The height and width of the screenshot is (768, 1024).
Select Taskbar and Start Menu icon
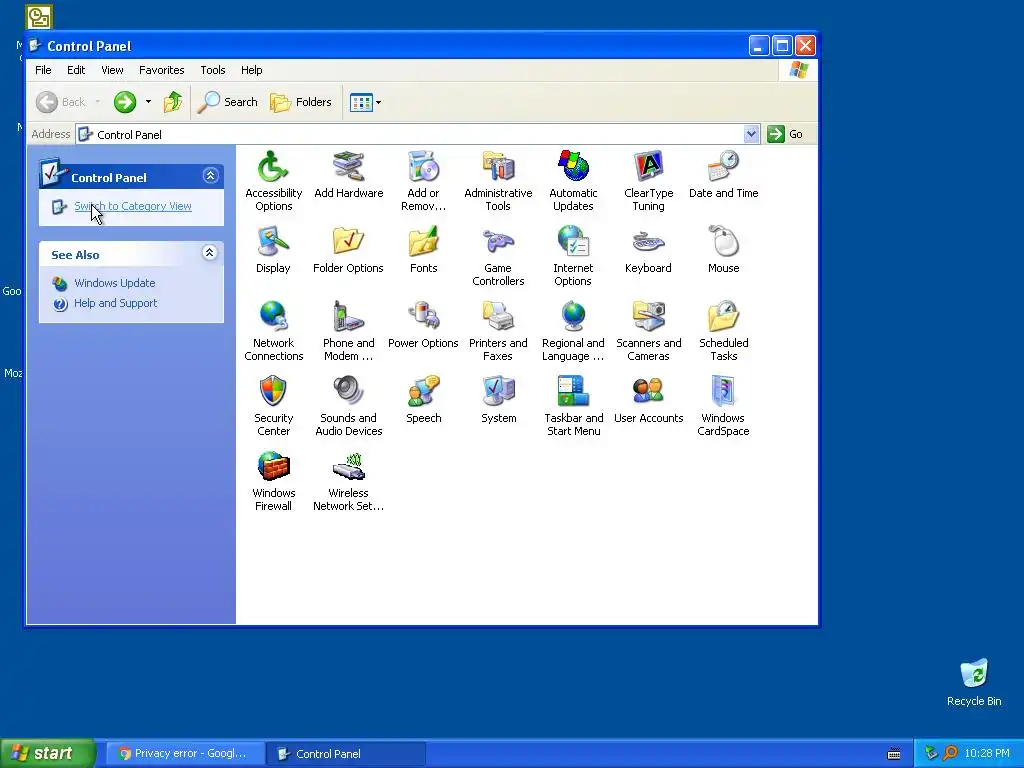click(573, 392)
